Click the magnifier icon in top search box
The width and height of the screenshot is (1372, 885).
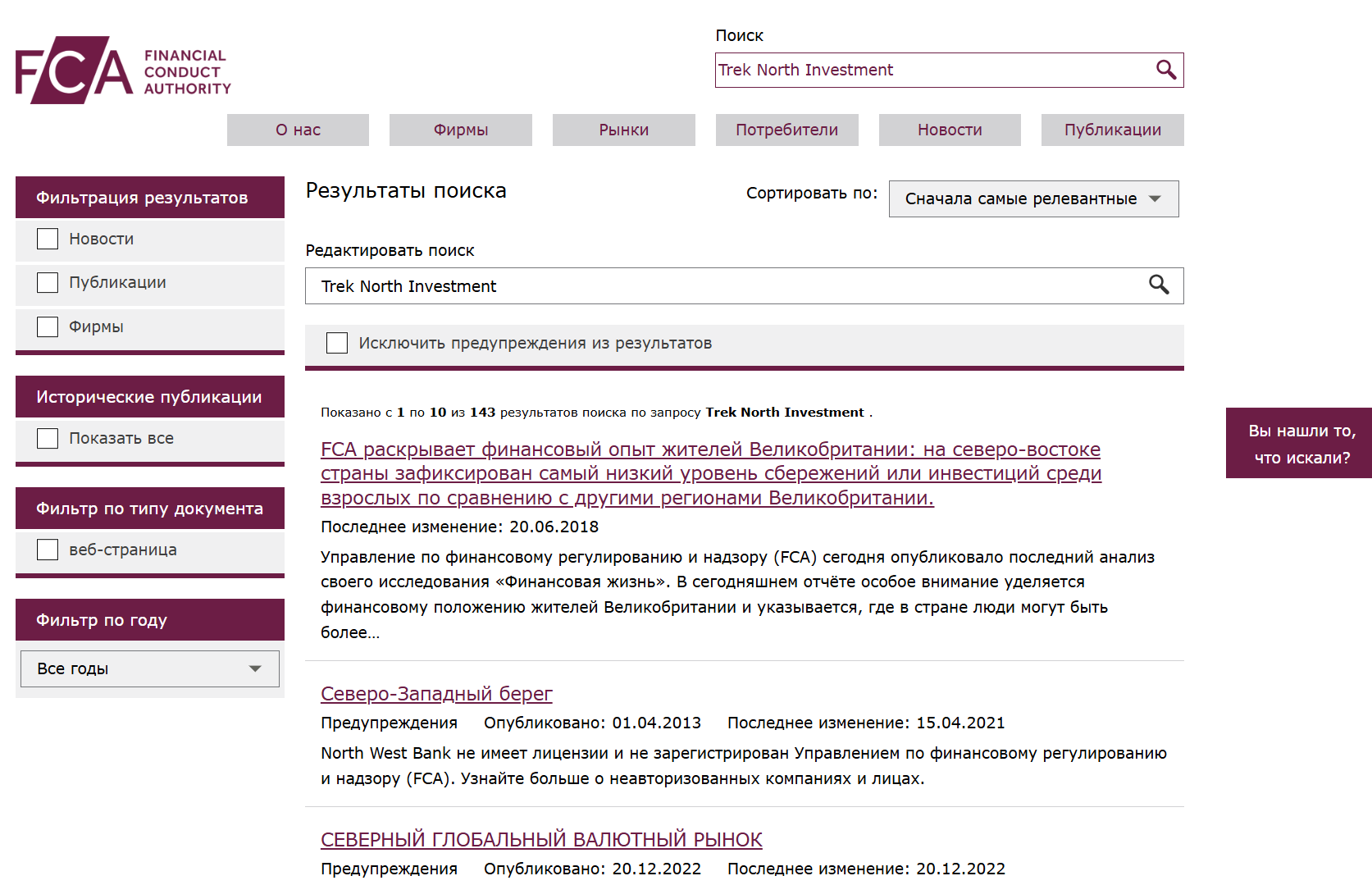click(1165, 70)
